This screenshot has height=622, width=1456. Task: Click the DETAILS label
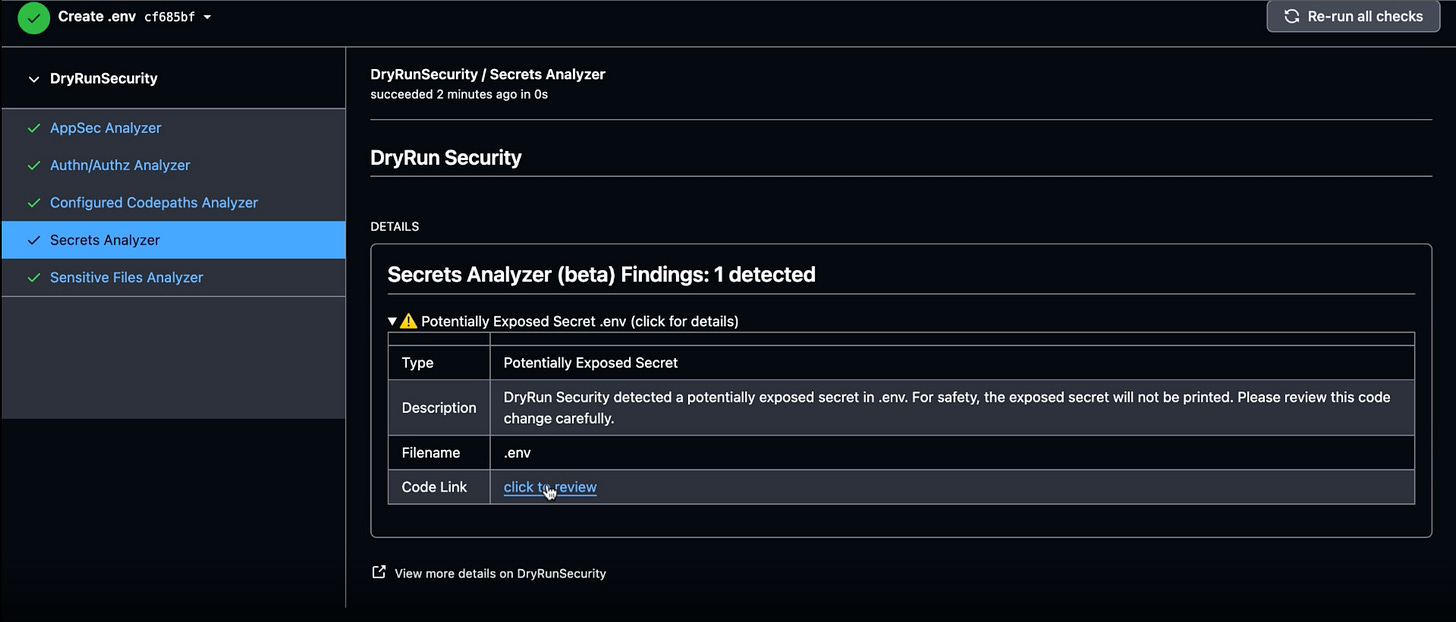click(x=394, y=226)
